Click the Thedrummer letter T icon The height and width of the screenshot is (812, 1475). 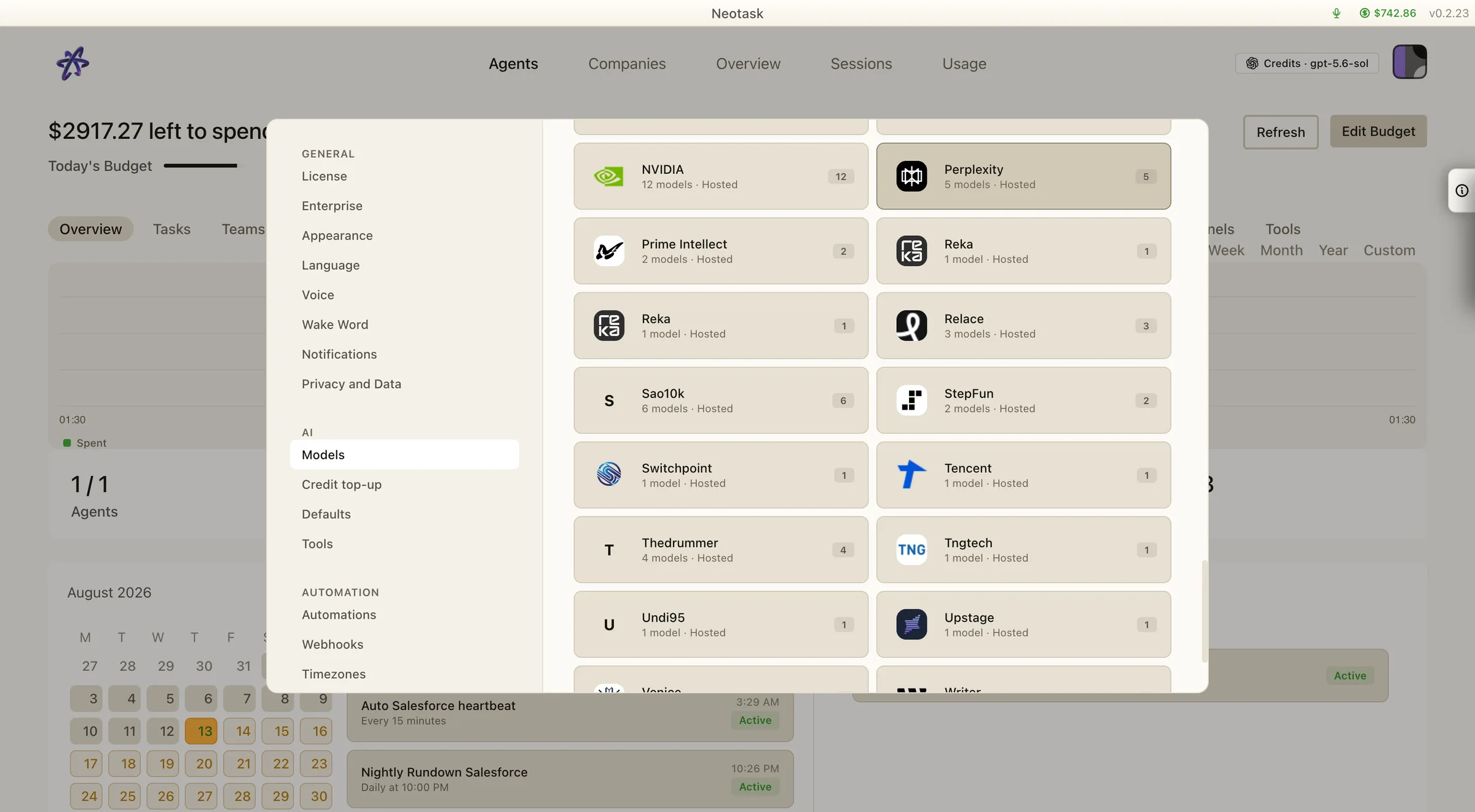608,550
